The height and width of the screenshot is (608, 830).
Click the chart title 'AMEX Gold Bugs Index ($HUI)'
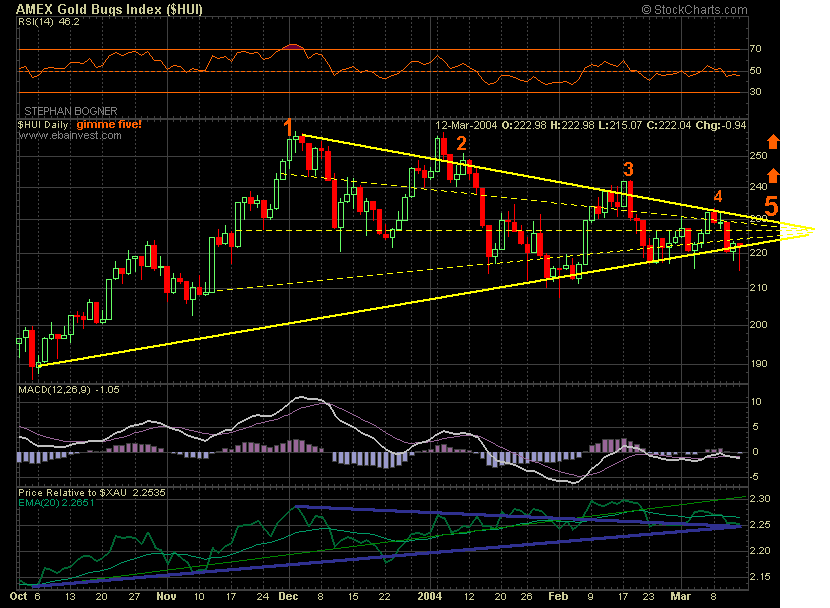click(x=110, y=9)
